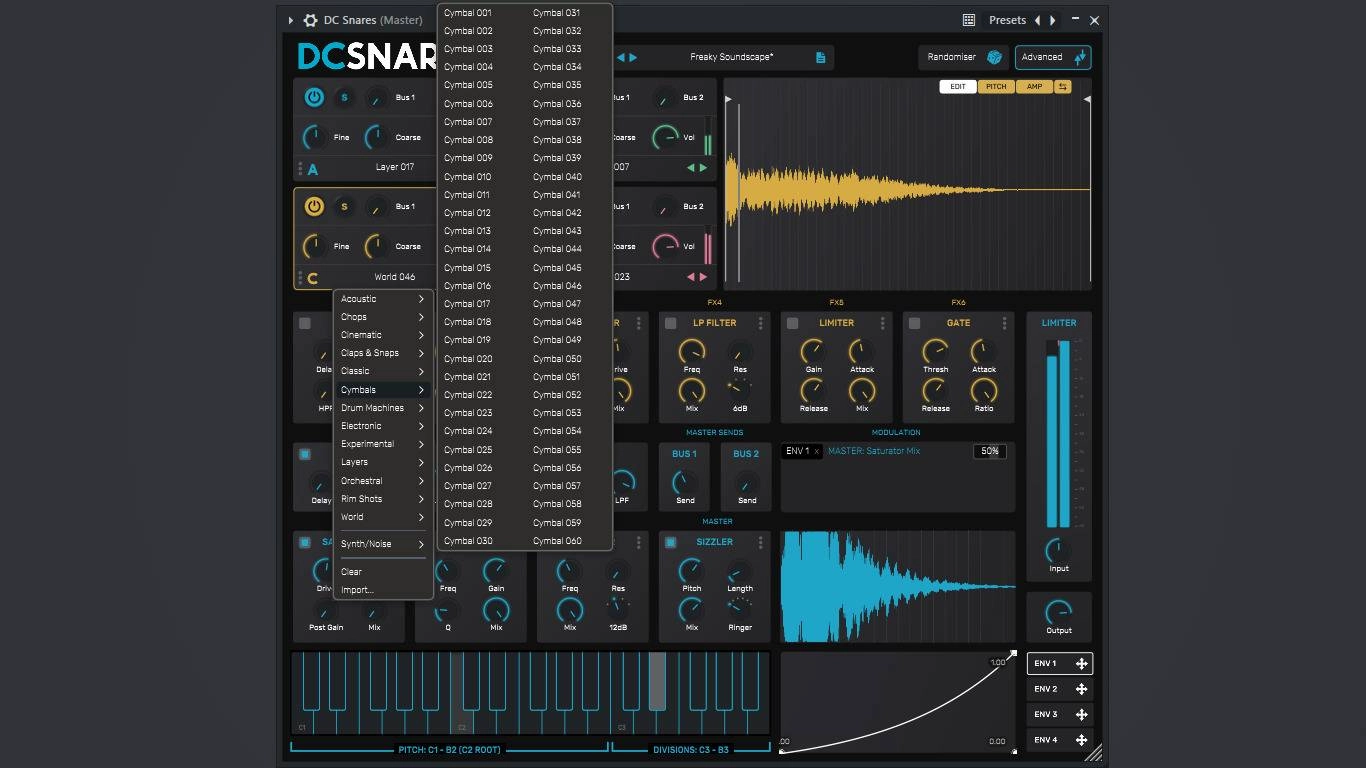
Task: Select Cymbal 015 from the list
Action: 468,268
